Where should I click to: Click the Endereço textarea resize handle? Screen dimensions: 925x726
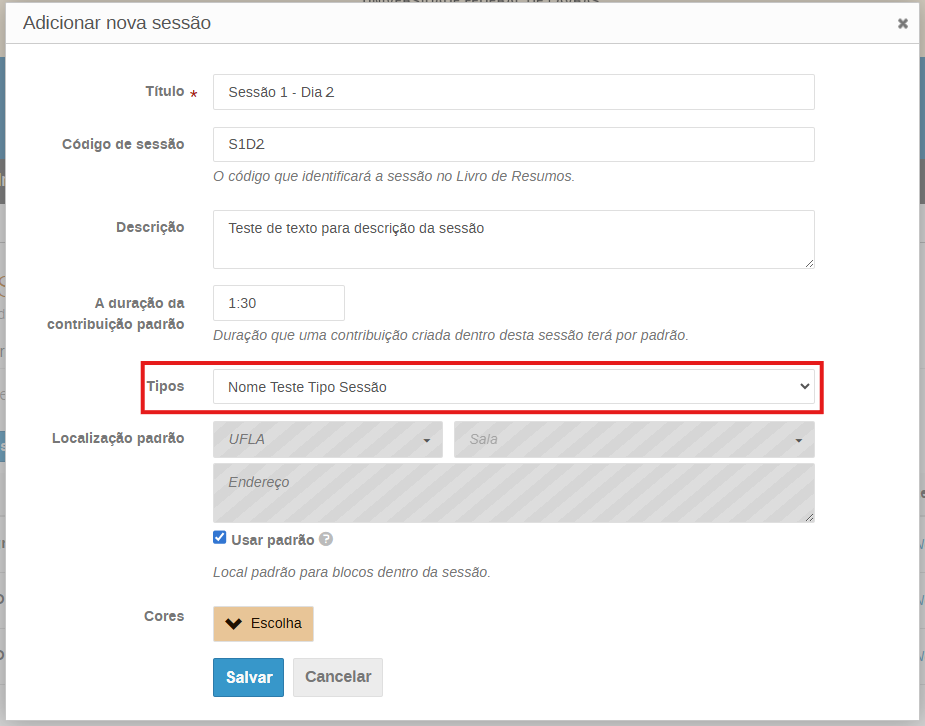809,516
